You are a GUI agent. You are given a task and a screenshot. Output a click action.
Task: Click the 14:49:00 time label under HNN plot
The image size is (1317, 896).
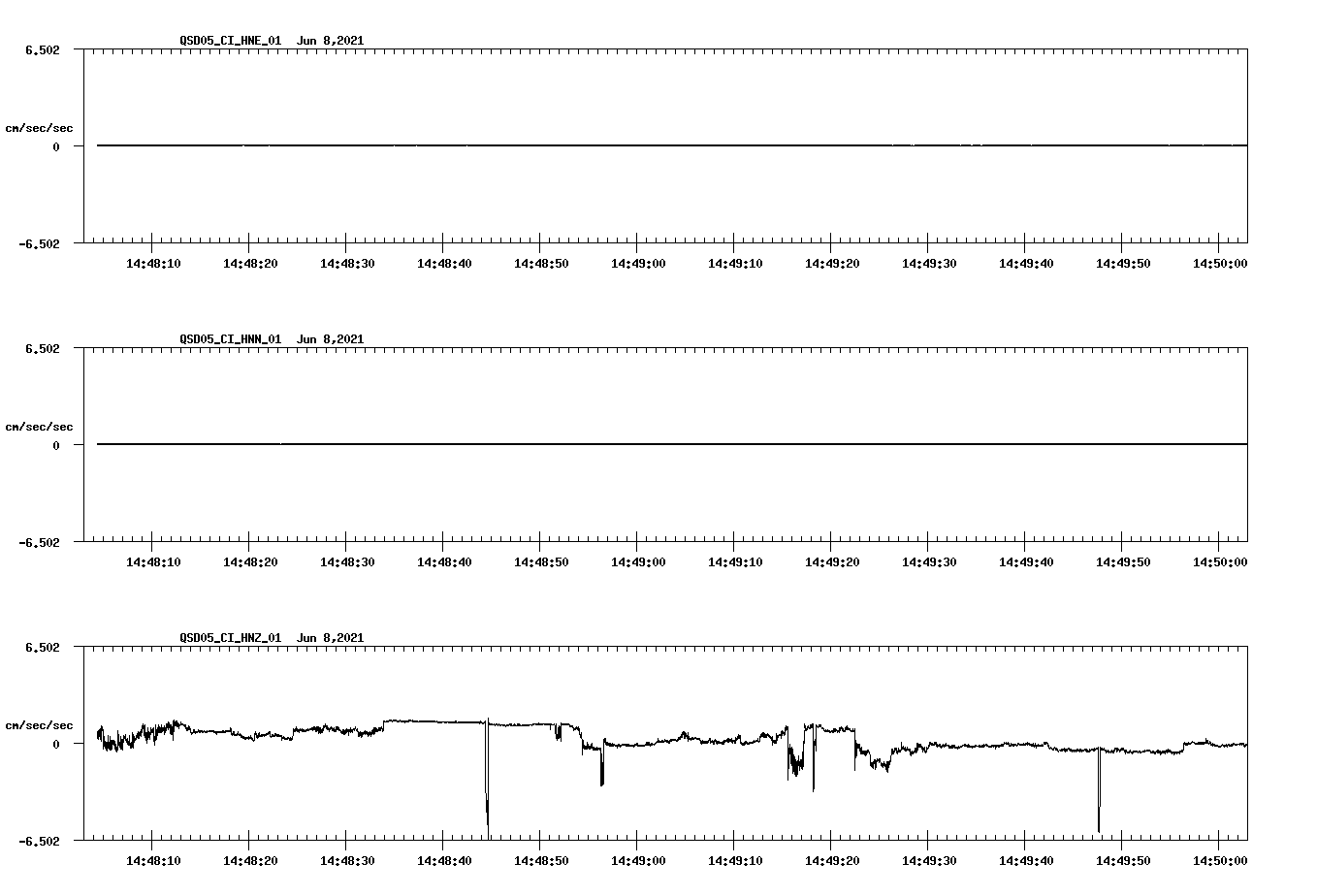tap(638, 562)
